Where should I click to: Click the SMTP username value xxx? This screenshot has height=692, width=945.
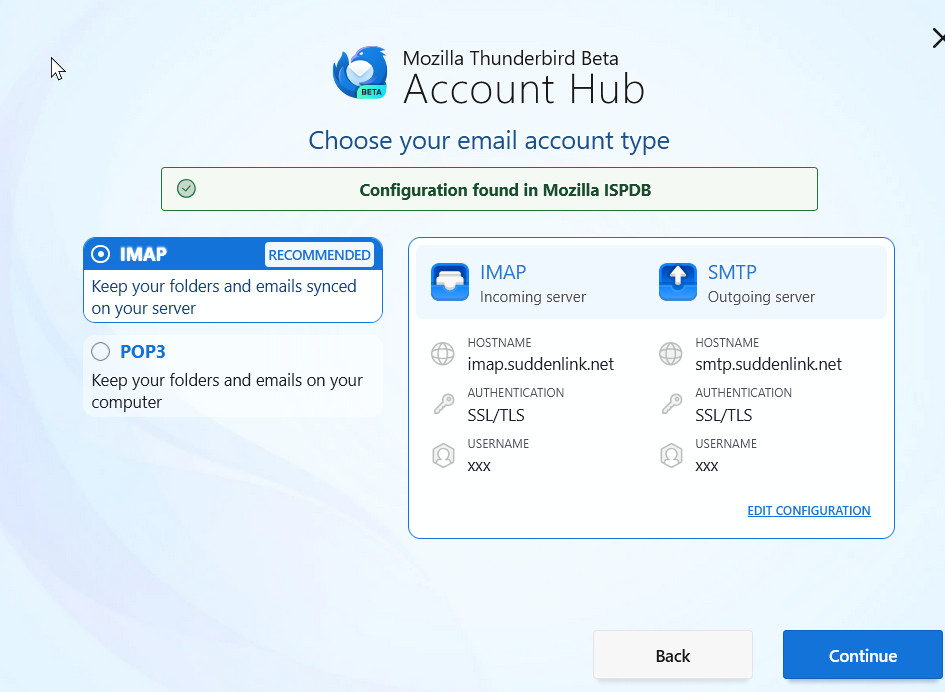tap(707, 466)
